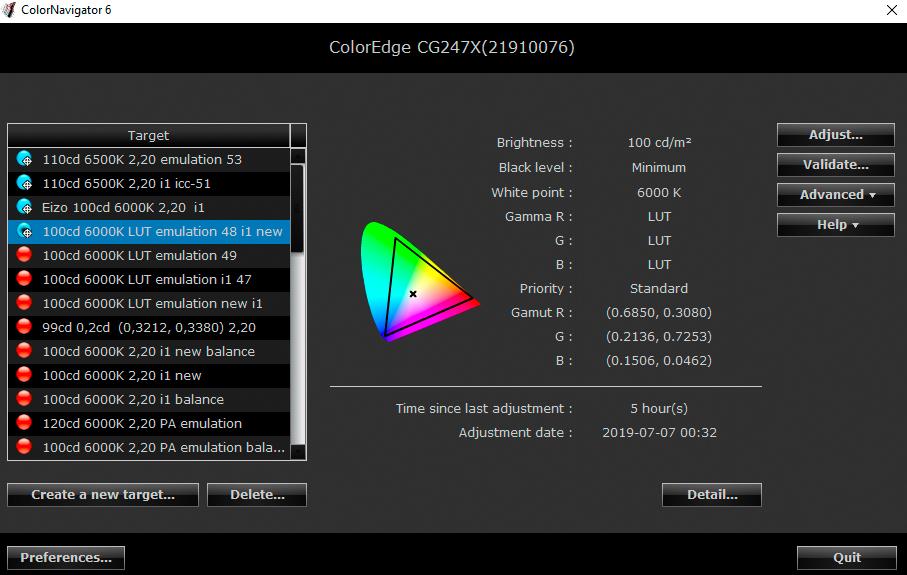Quit ColorNavigator via Quit button
The width and height of the screenshot is (907, 575).
tap(847, 558)
